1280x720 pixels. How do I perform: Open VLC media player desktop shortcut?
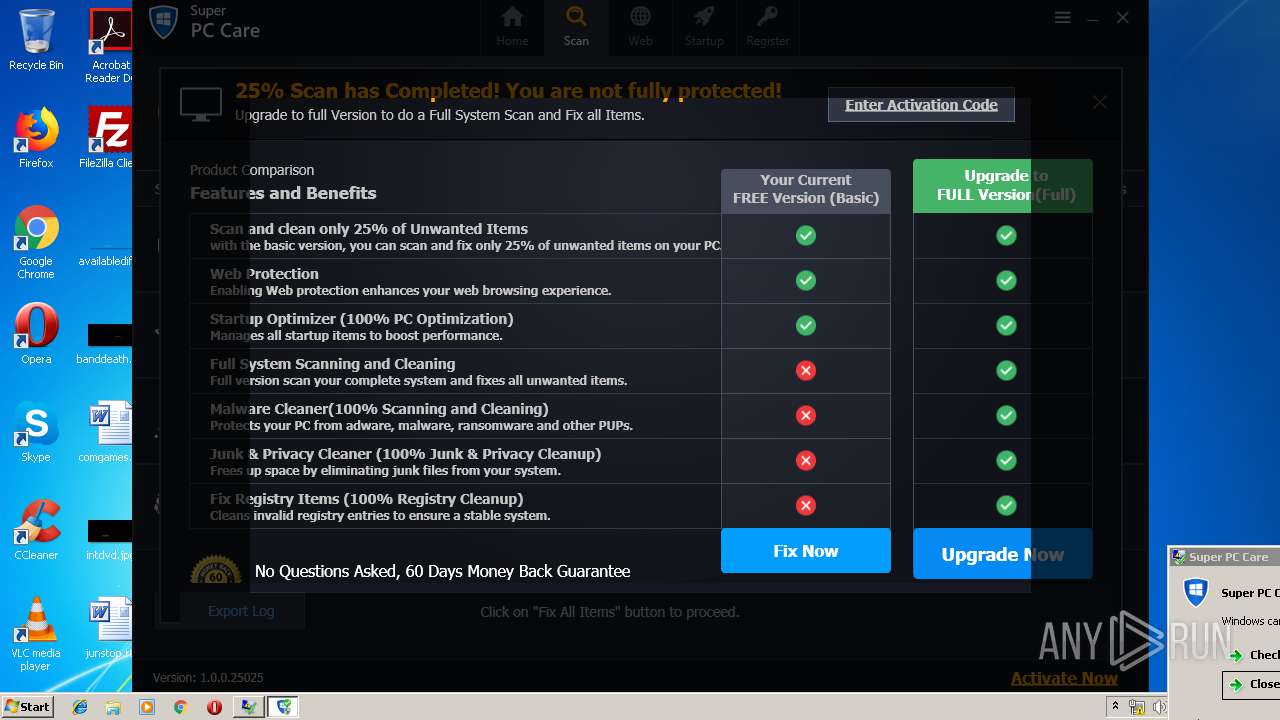36,635
